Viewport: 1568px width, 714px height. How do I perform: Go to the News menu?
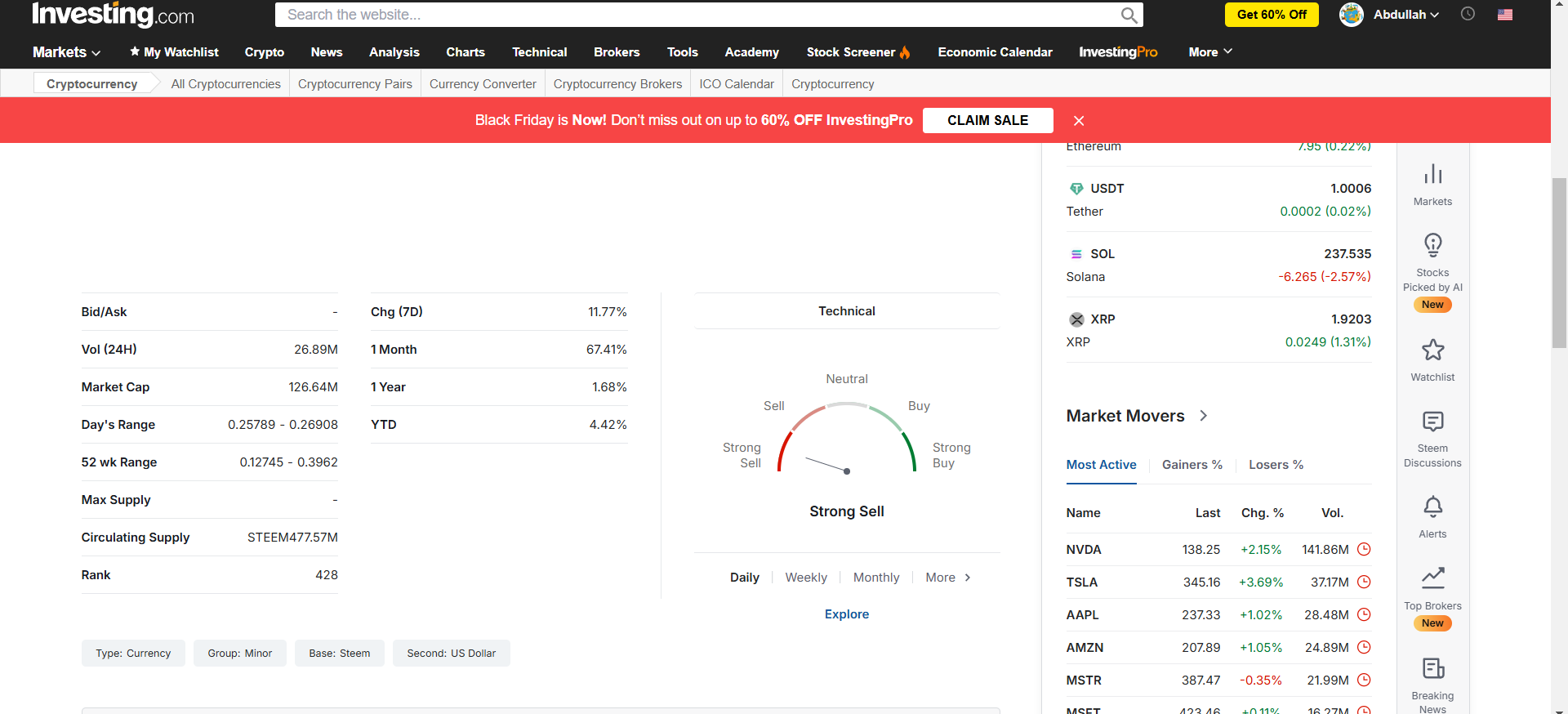pos(327,52)
